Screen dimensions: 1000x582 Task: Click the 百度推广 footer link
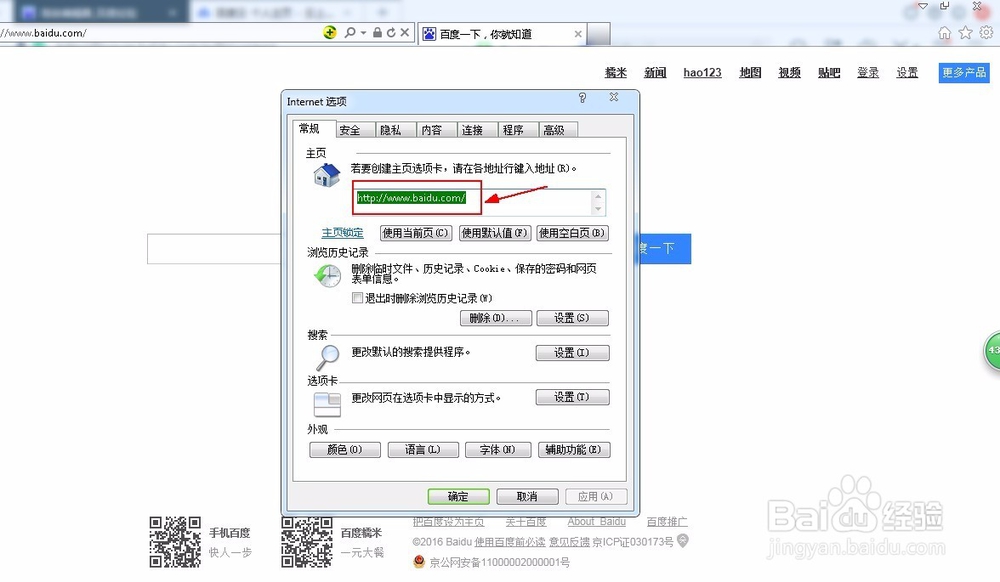pos(667,521)
